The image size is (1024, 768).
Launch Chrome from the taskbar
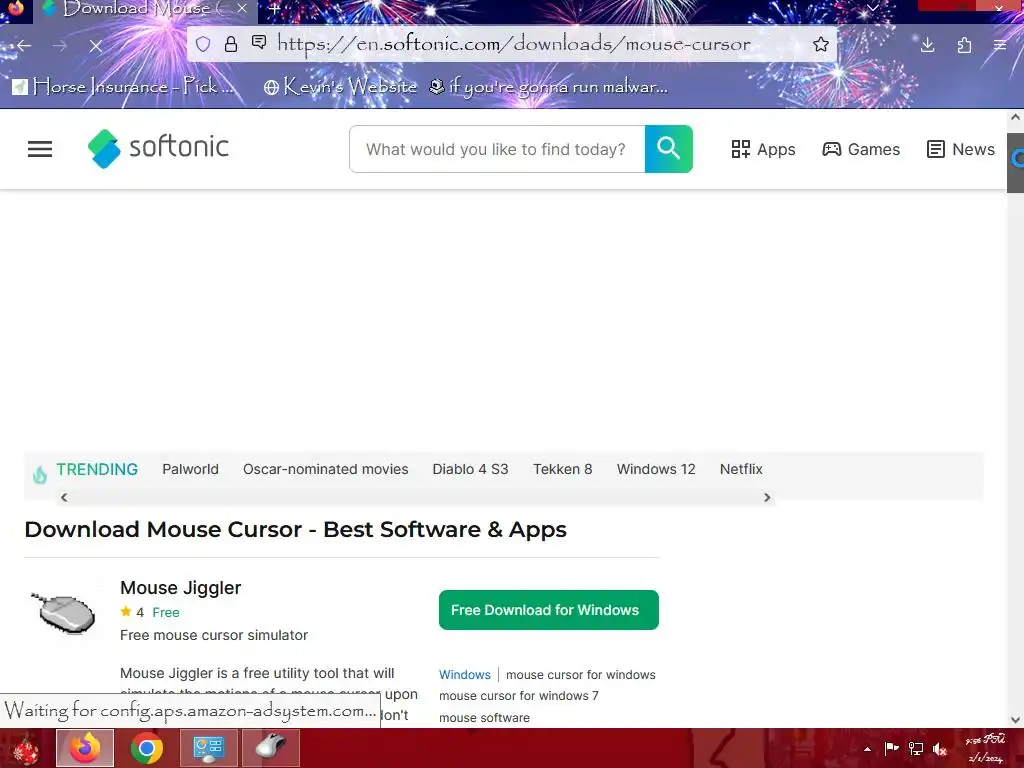pyautogui.click(x=147, y=748)
